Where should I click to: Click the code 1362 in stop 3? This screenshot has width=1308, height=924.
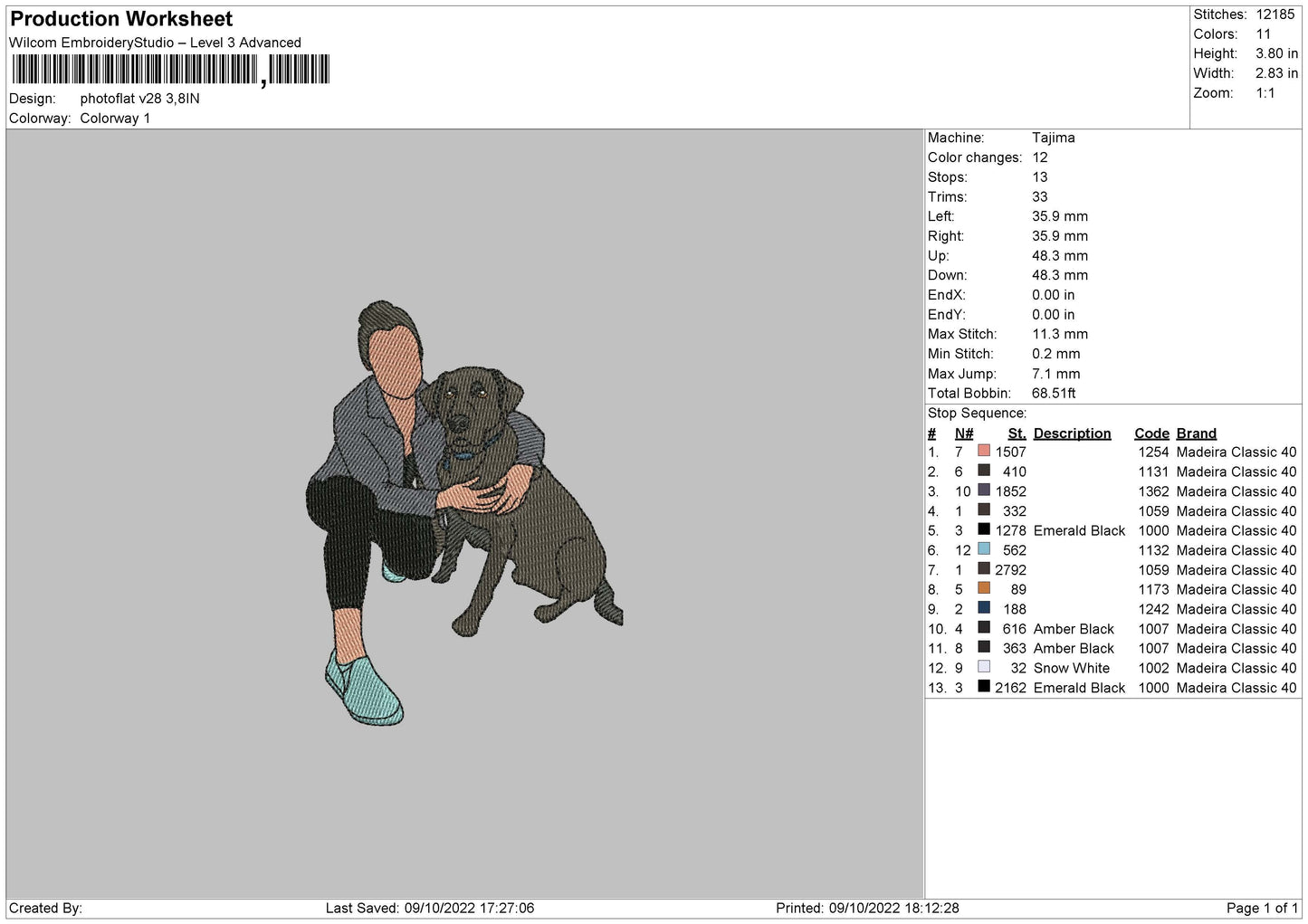(1153, 491)
